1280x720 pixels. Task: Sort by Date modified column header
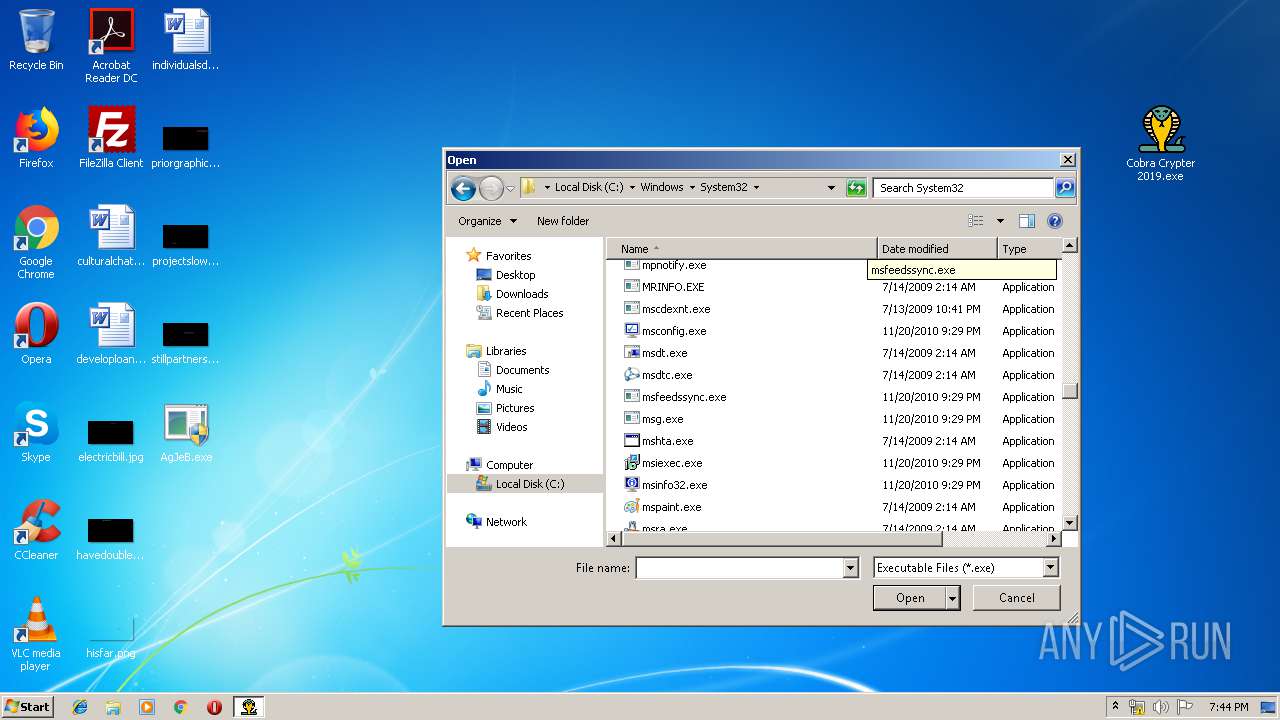tap(937, 249)
